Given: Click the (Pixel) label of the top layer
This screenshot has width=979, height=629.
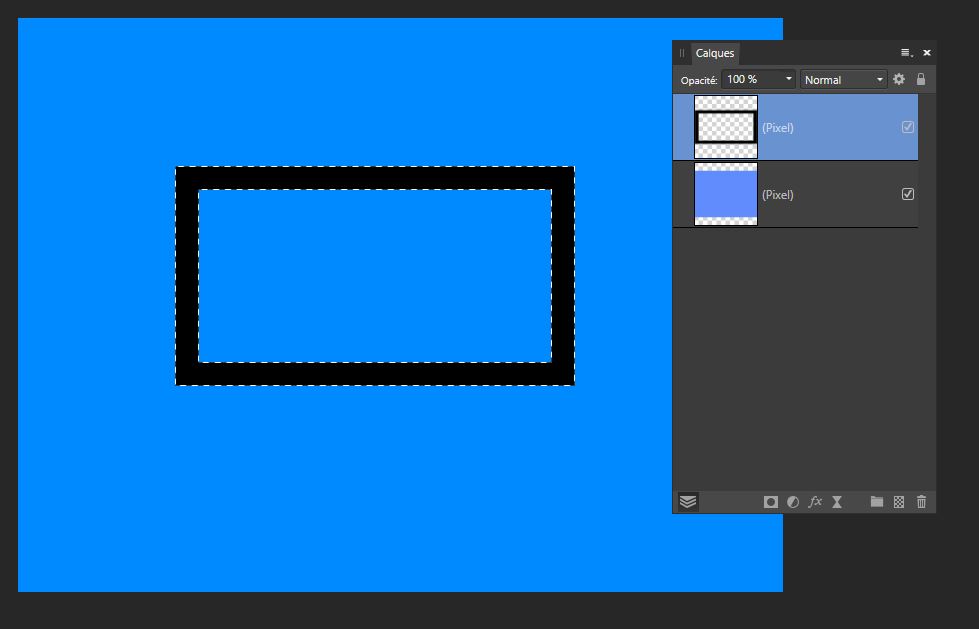Looking at the screenshot, I should pos(777,127).
